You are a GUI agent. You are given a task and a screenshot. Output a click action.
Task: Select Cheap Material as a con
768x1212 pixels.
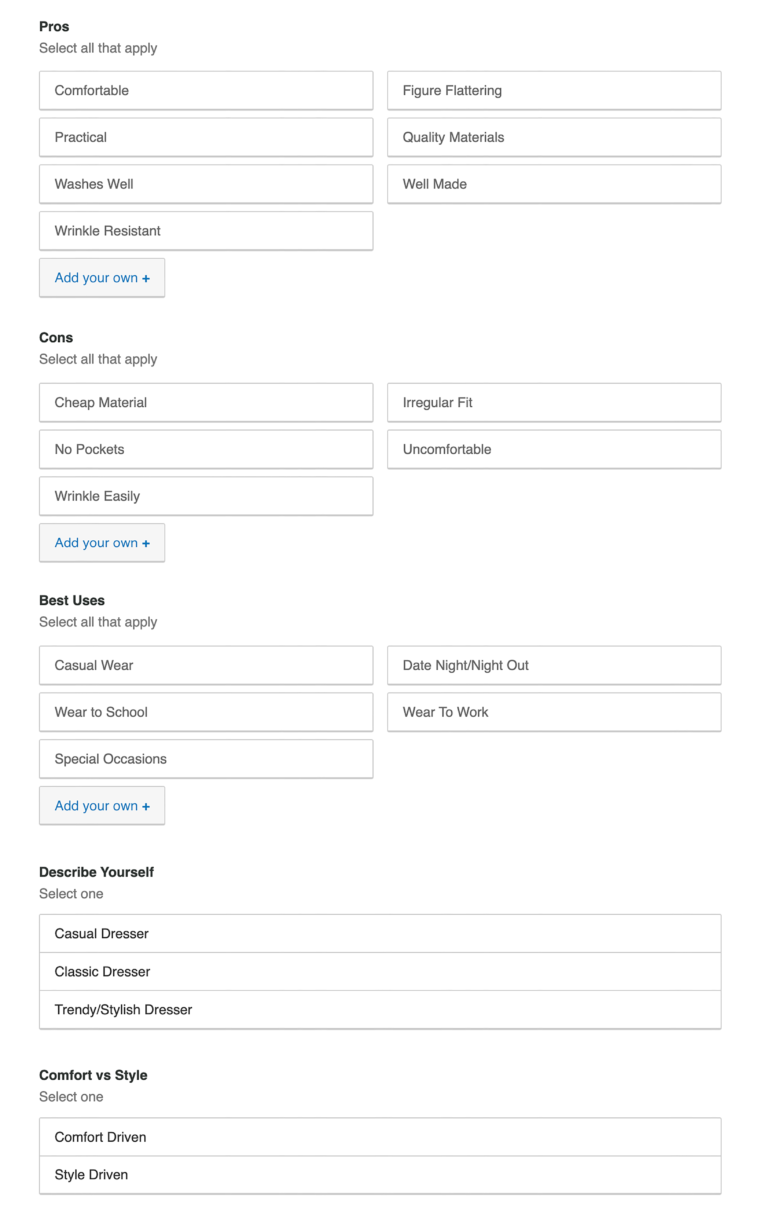205,402
